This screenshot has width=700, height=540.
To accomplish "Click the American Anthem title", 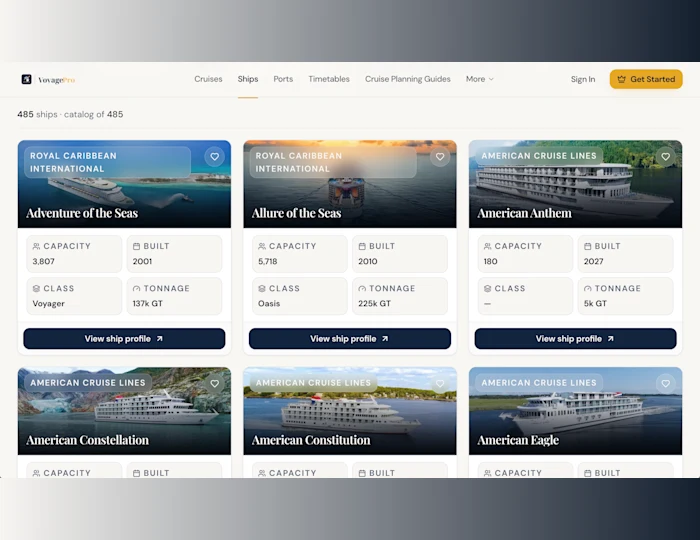I will tap(524, 213).
